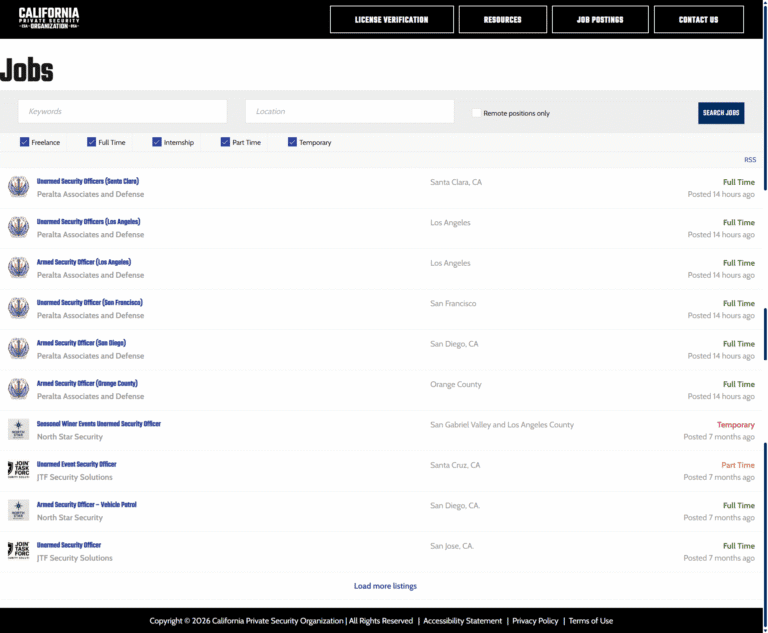
Task: Click Join Task Force logo for San Jose job
Action: tap(19, 550)
